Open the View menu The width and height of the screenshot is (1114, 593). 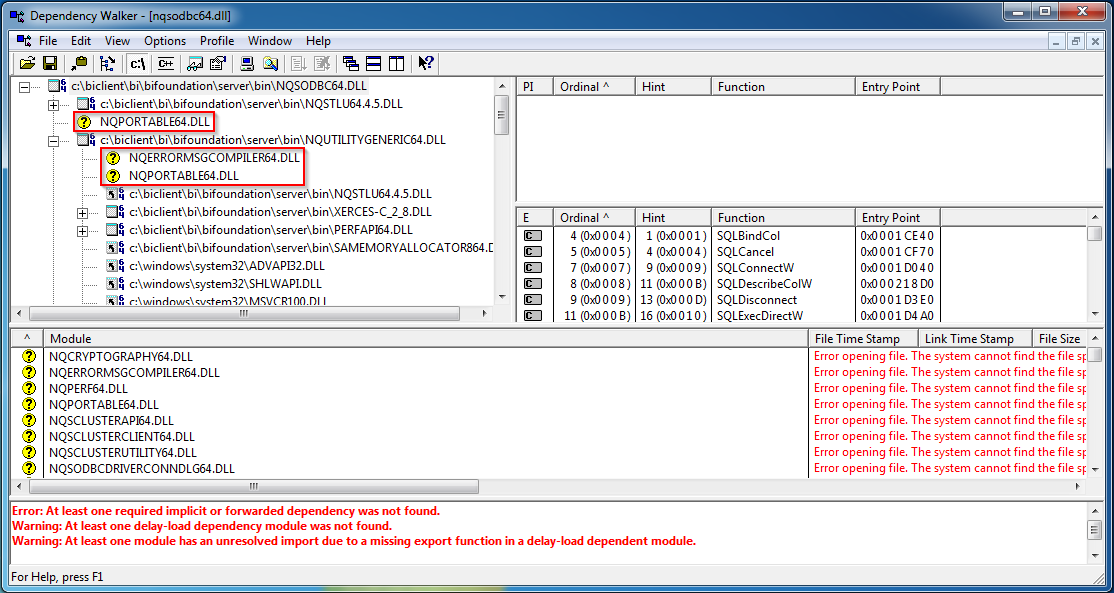coord(117,40)
